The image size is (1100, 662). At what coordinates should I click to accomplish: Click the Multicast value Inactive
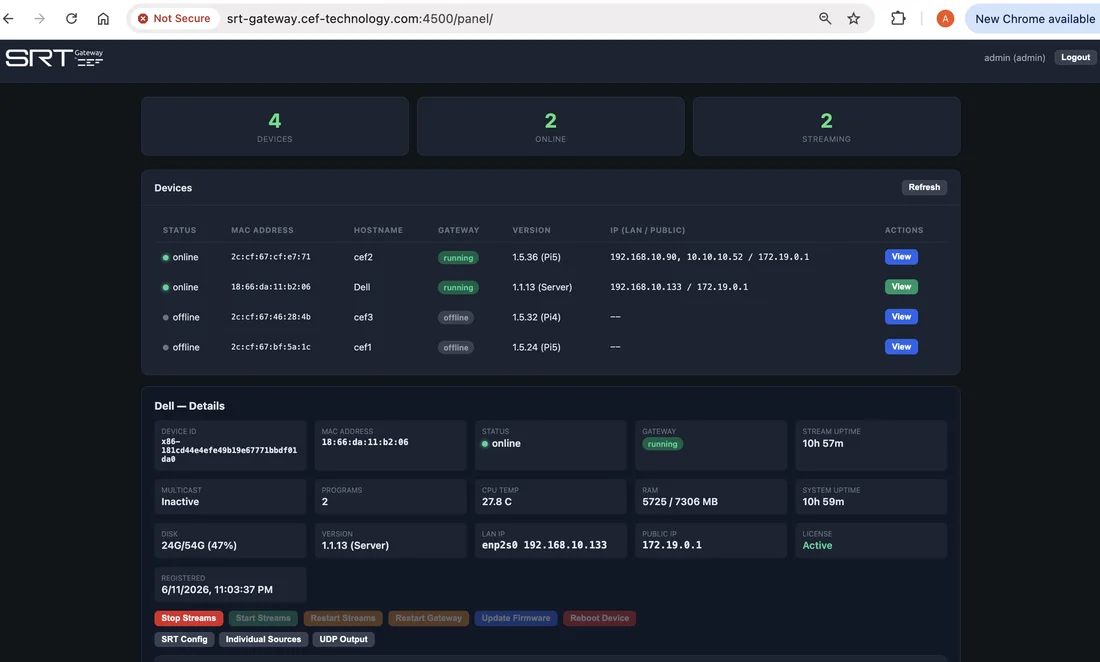180,502
